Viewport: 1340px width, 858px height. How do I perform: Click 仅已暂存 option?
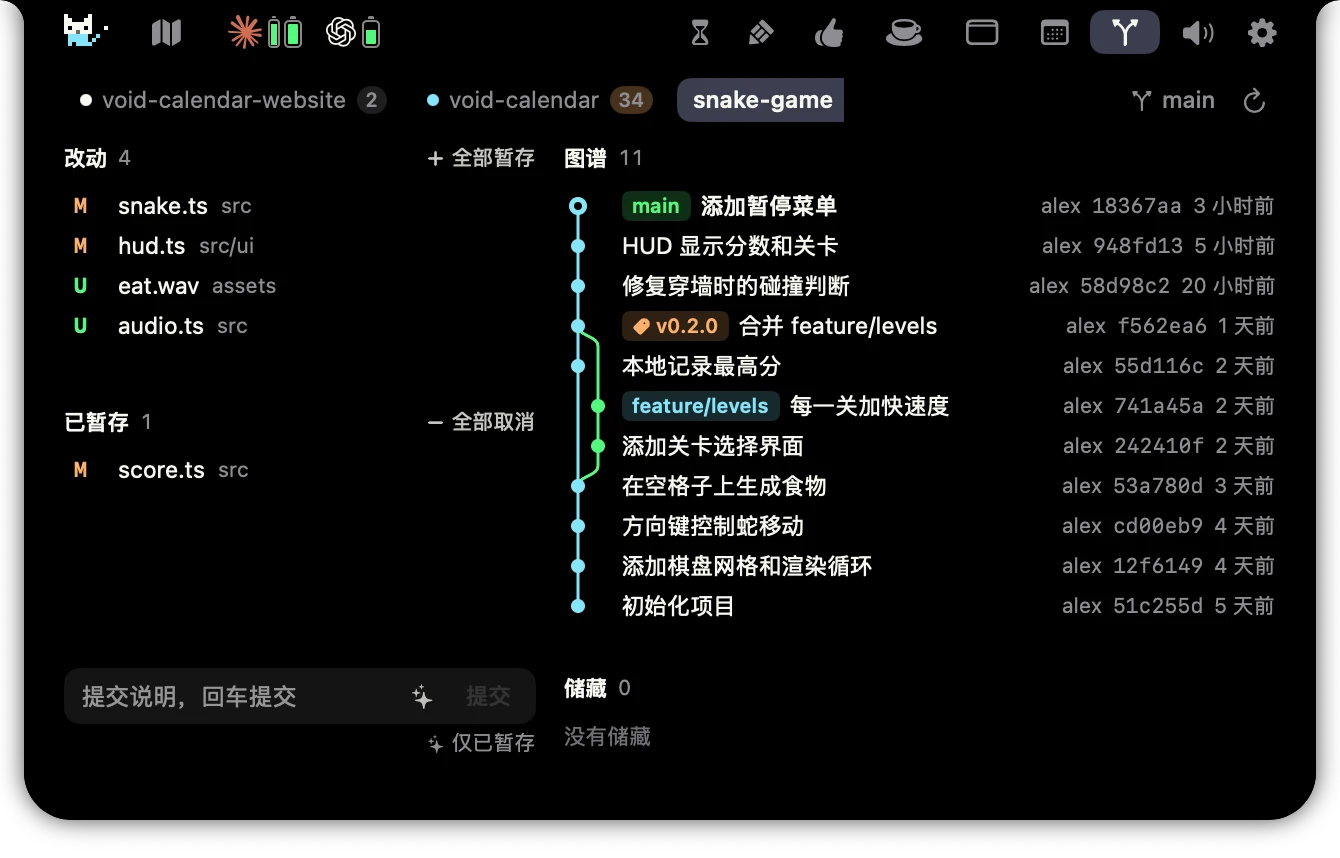tap(481, 743)
